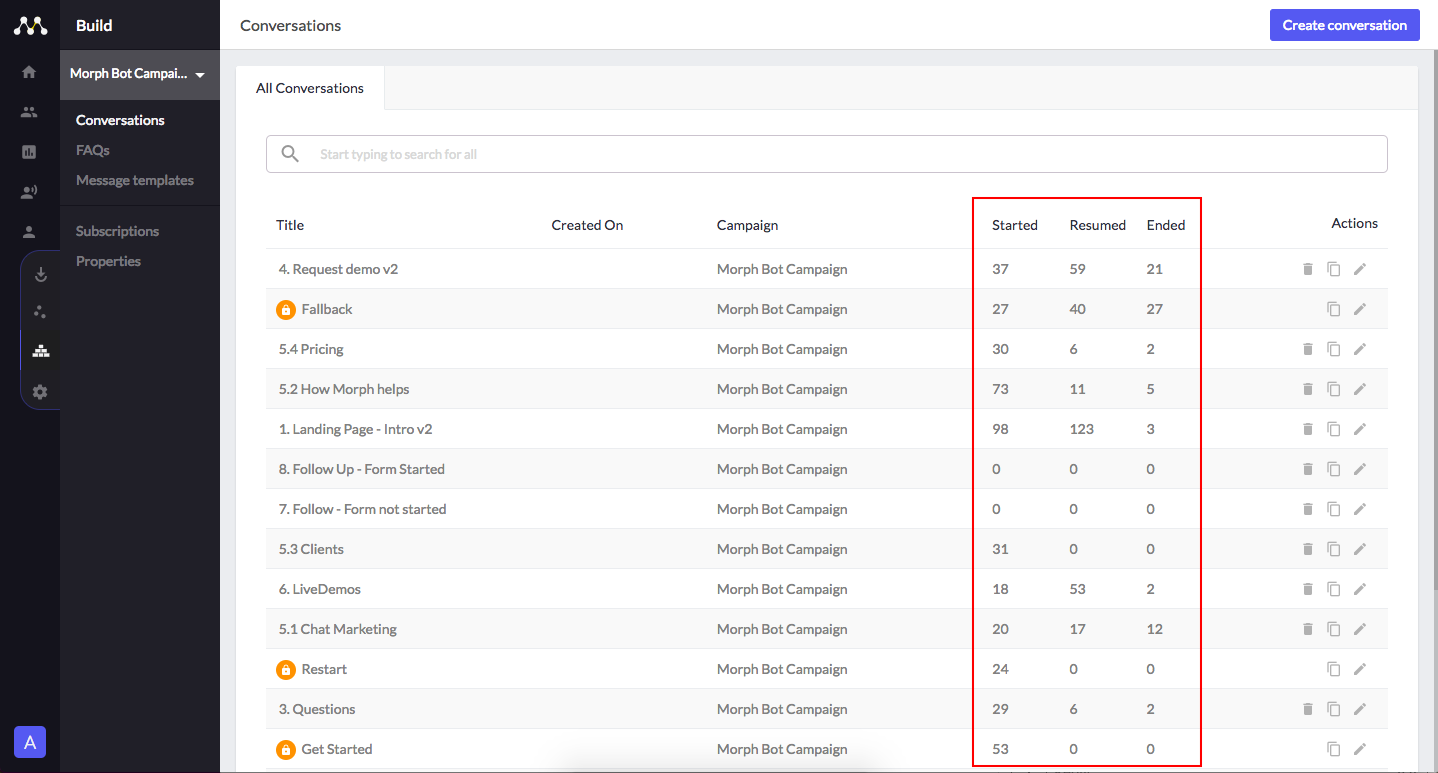The width and height of the screenshot is (1438, 773).
Task: Open the 6. LiveDemos conversation title
Action: pos(320,589)
